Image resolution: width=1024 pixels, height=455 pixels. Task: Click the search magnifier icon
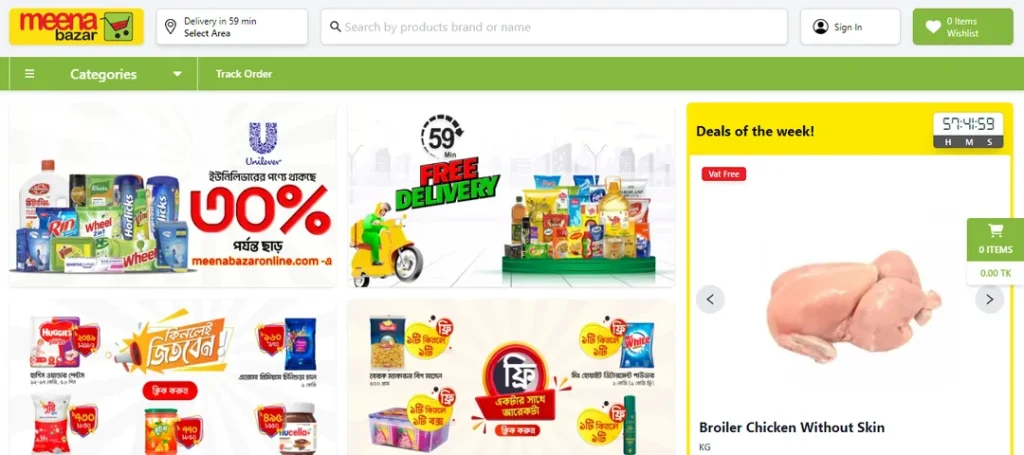coord(336,27)
